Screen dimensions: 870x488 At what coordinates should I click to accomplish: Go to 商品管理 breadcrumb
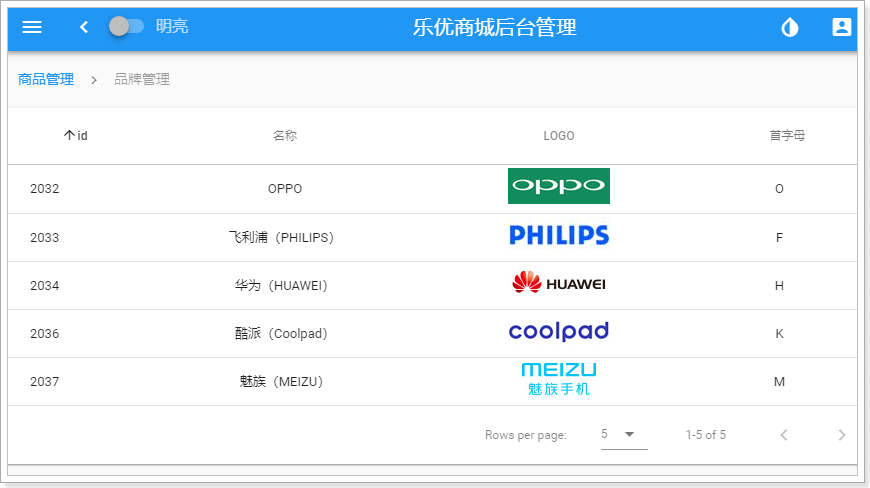(x=46, y=79)
